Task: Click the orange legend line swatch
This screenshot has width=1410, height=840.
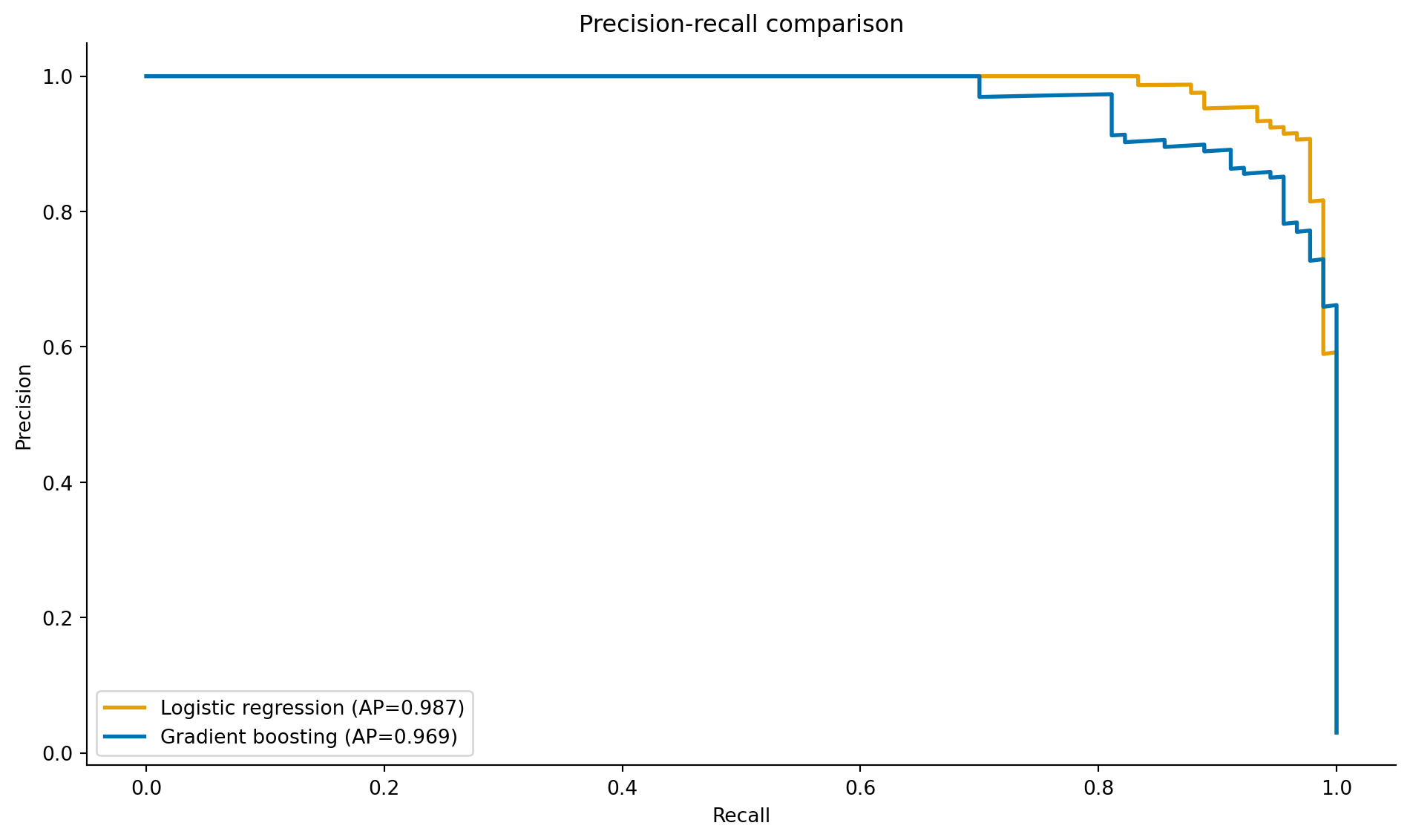Action: click(x=125, y=708)
